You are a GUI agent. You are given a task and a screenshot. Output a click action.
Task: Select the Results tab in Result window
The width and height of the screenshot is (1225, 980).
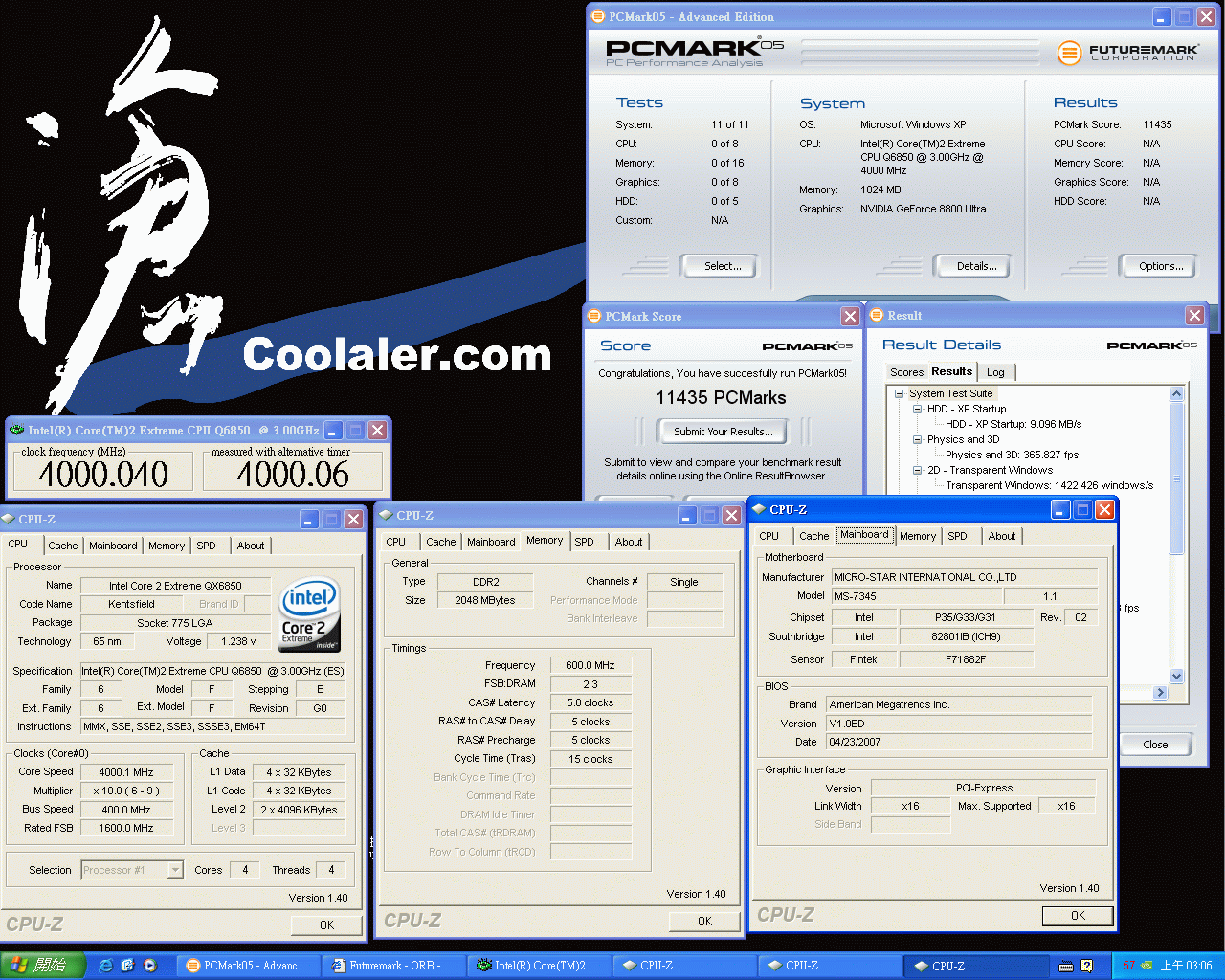tap(952, 371)
